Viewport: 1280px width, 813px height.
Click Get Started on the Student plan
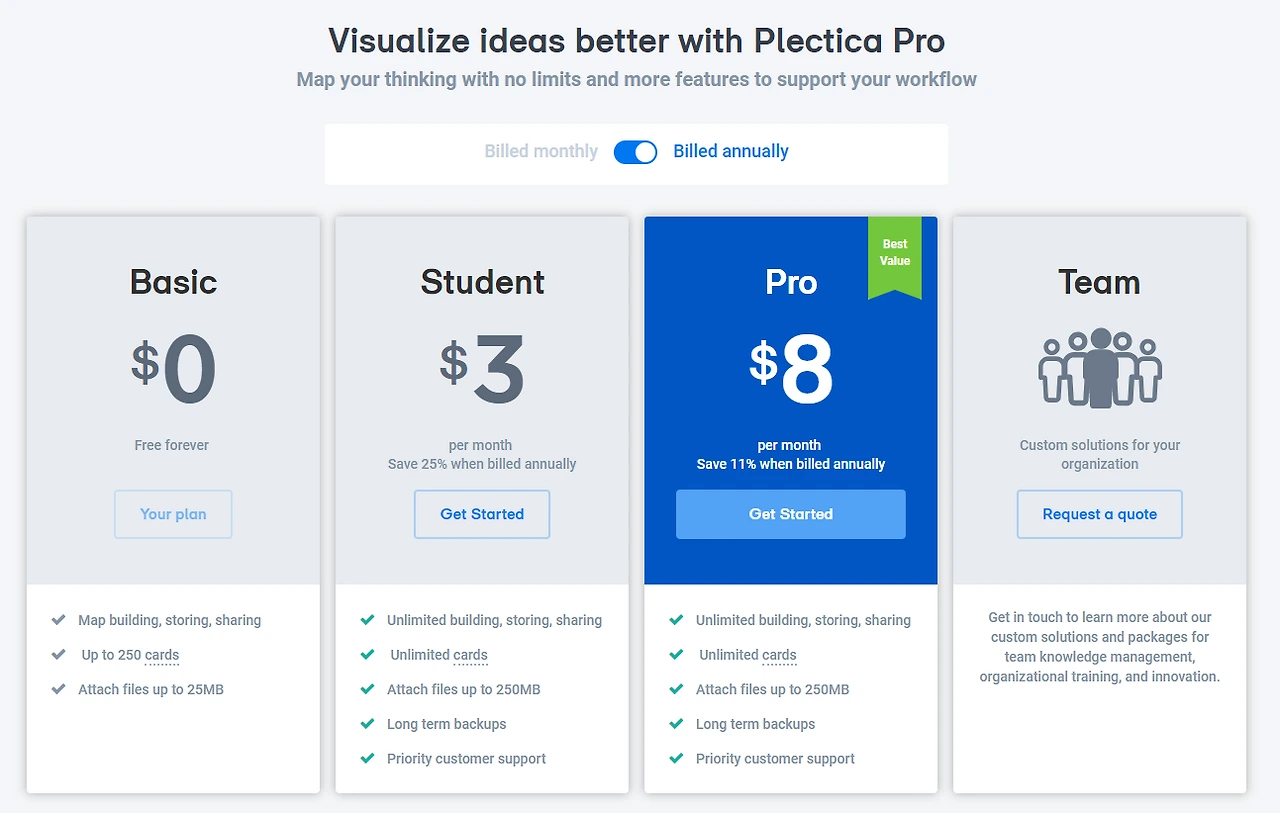(482, 514)
